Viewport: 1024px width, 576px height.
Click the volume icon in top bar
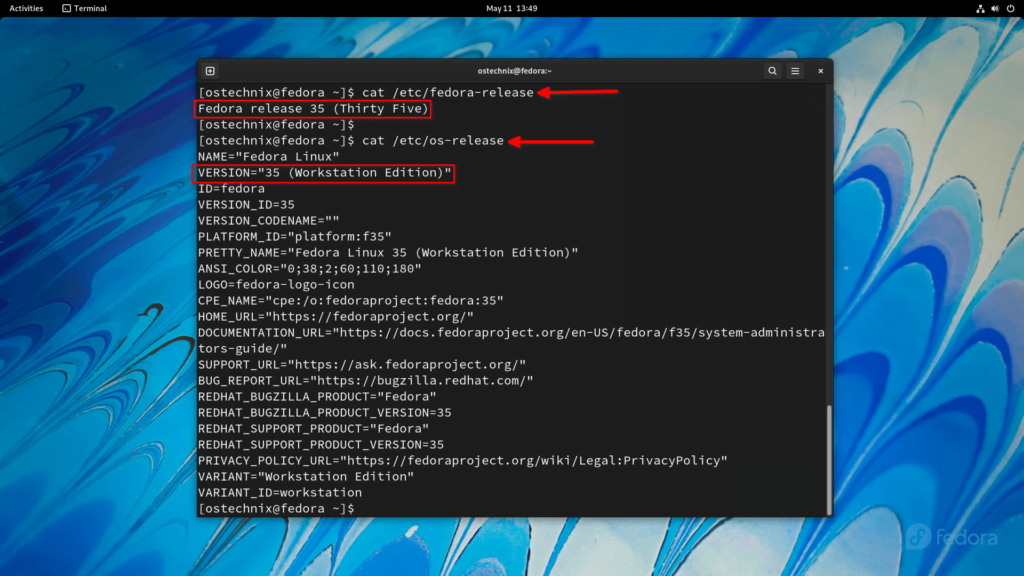995,8
